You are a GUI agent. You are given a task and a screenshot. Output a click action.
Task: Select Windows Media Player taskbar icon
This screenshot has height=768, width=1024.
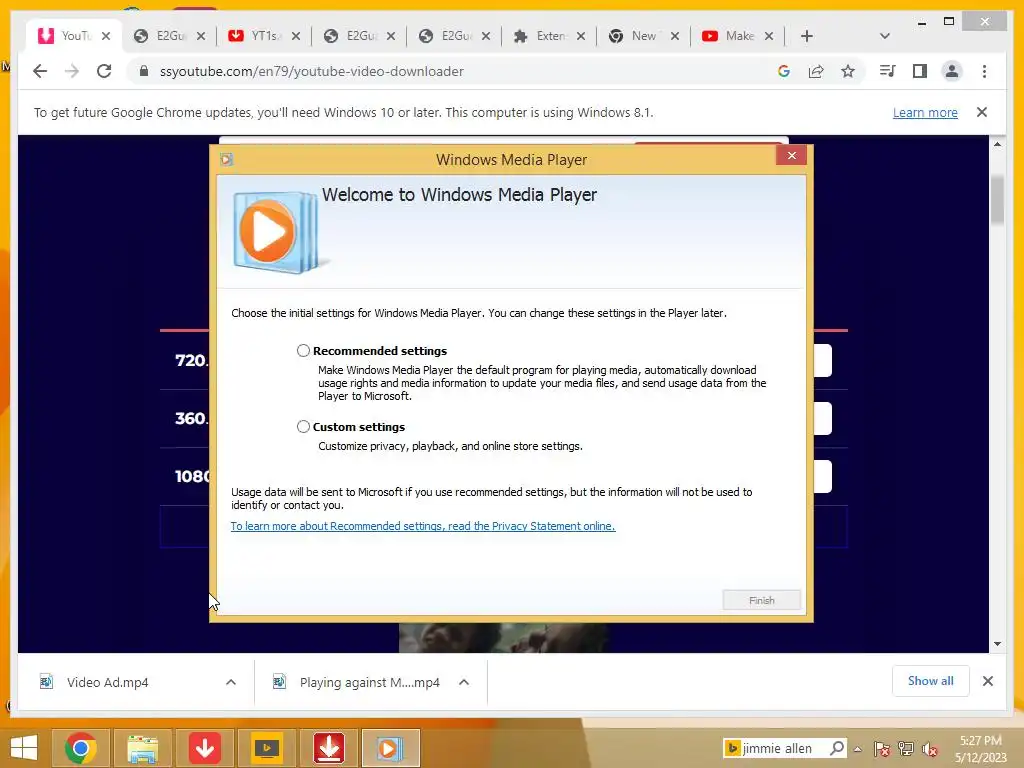(x=390, y=748)
